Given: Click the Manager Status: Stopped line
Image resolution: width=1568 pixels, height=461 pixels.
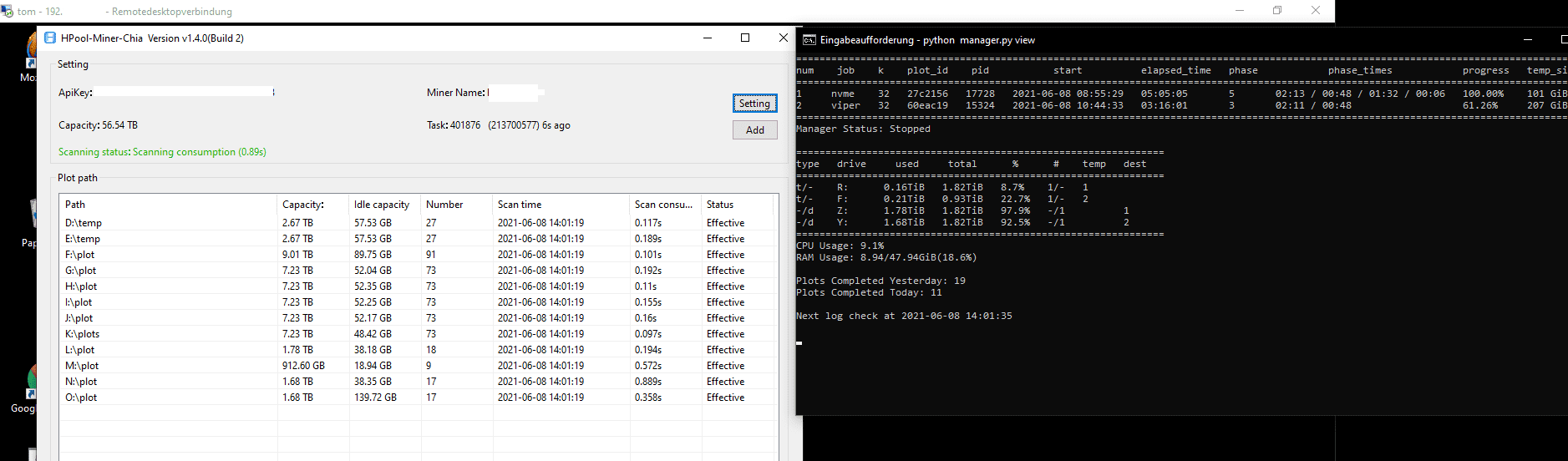Looking at the screenshot, I should pos(863,129).
